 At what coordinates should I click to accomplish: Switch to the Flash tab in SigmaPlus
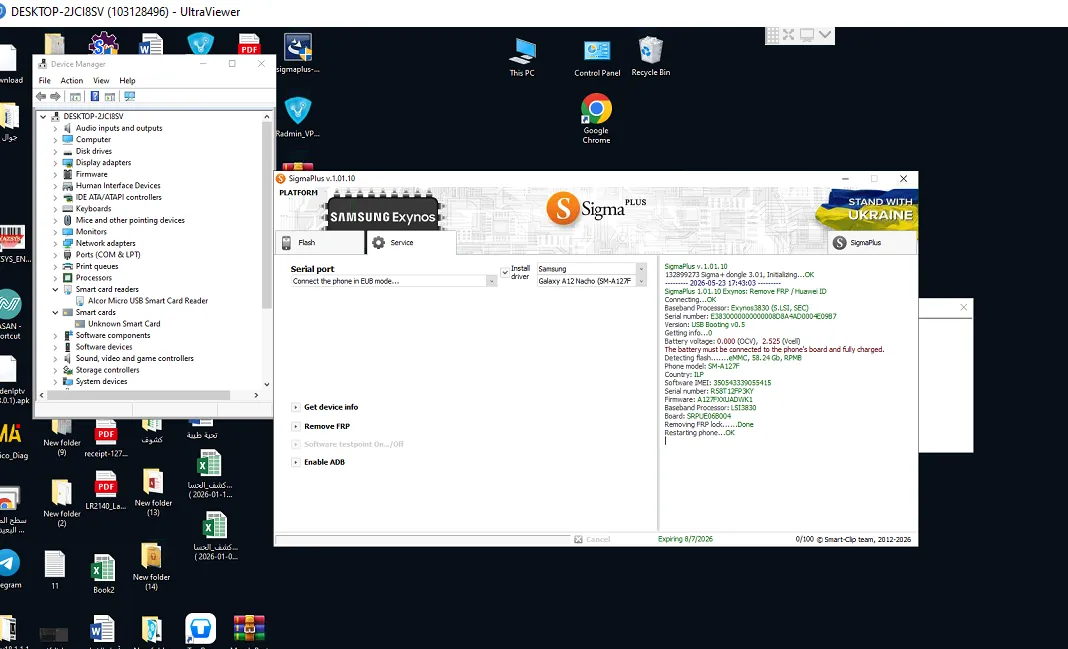click(x=320, y=242)
